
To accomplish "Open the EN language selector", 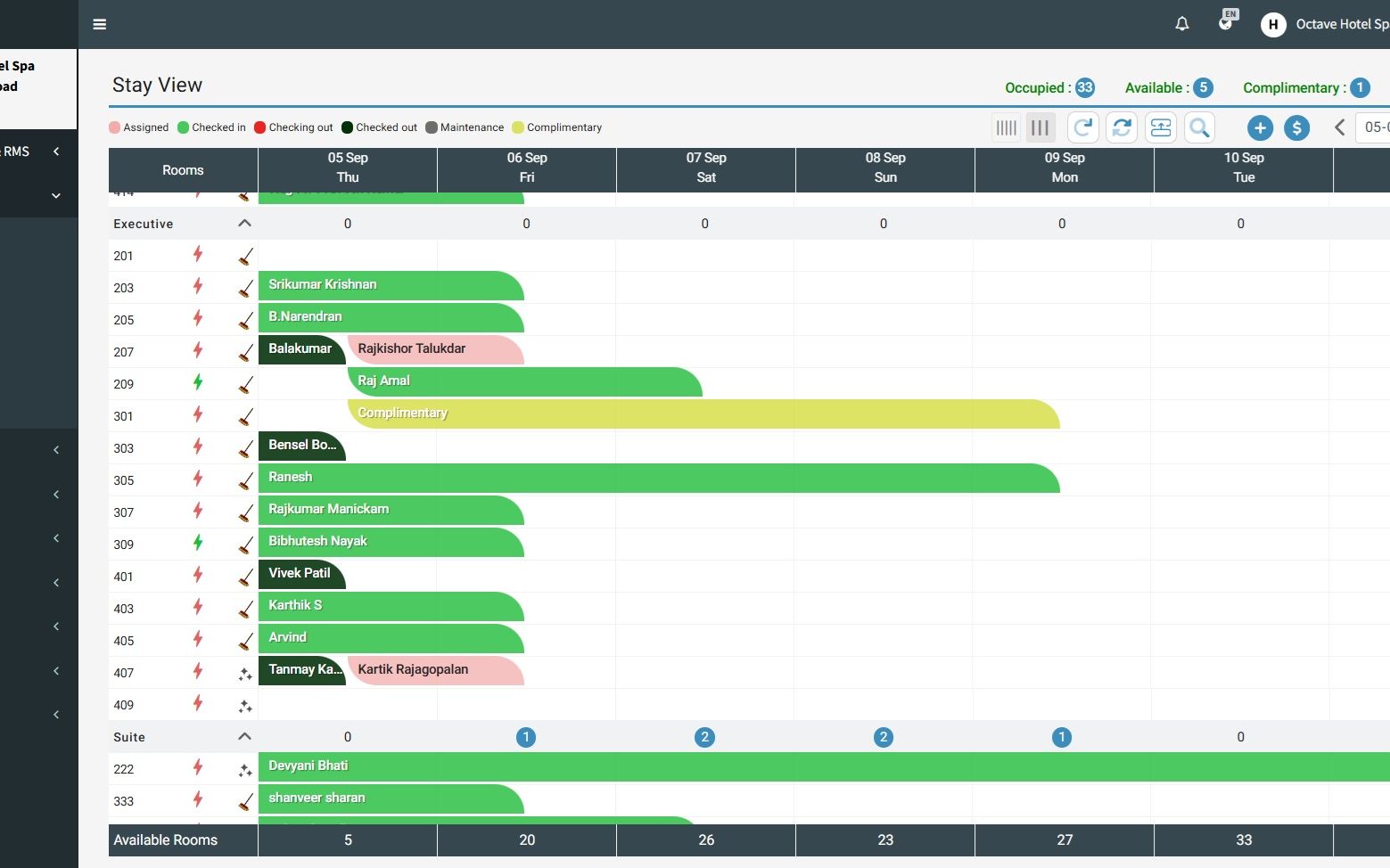I will click(x=1228, y=21).
